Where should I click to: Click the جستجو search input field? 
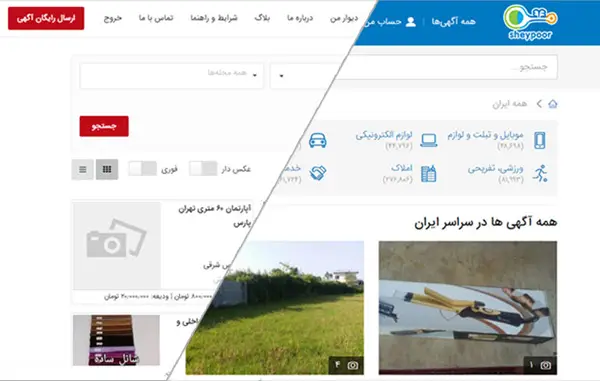point(446,67)
